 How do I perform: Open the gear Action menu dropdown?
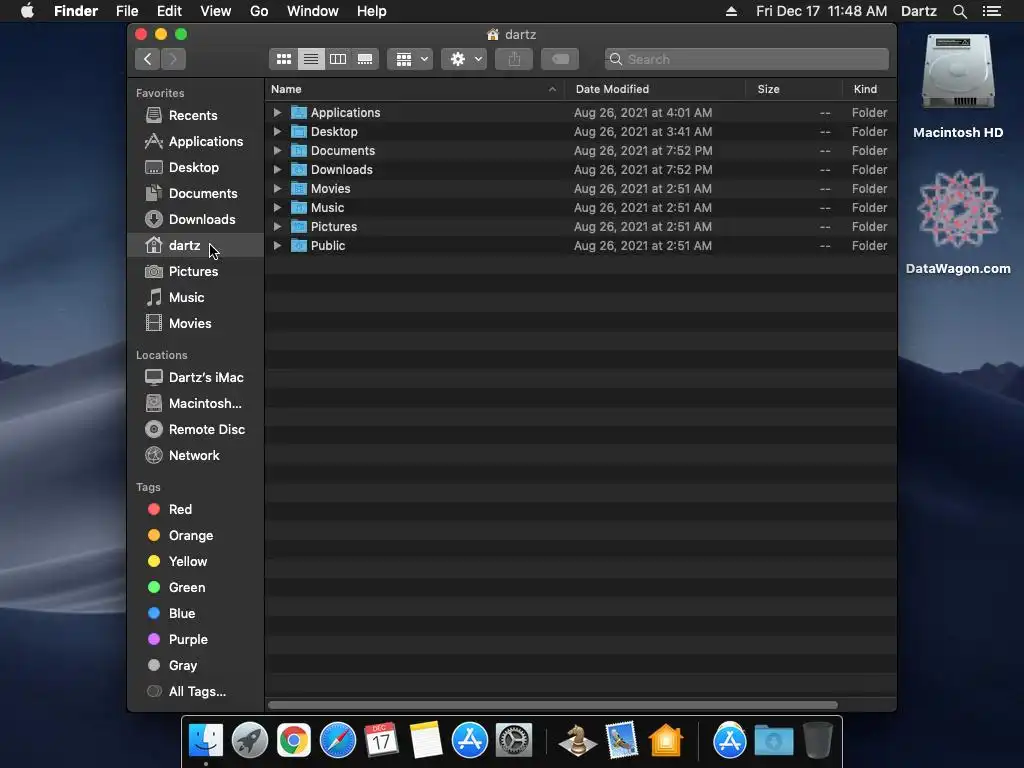point(464,59)
